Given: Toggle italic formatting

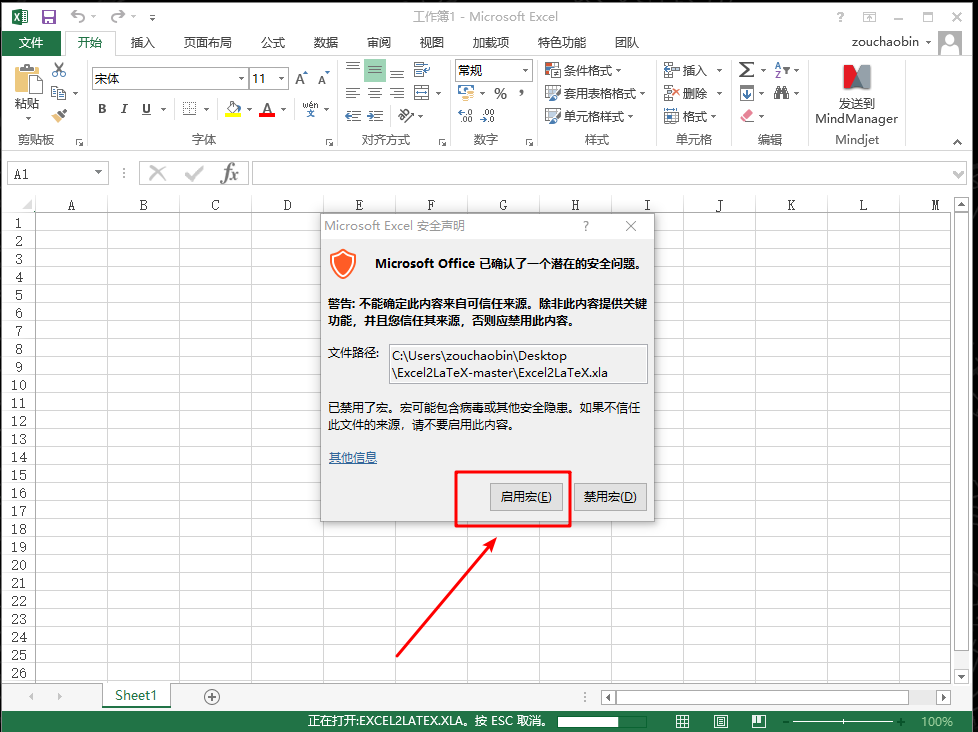Looking at the screenshot, I should tap(124, 109).
